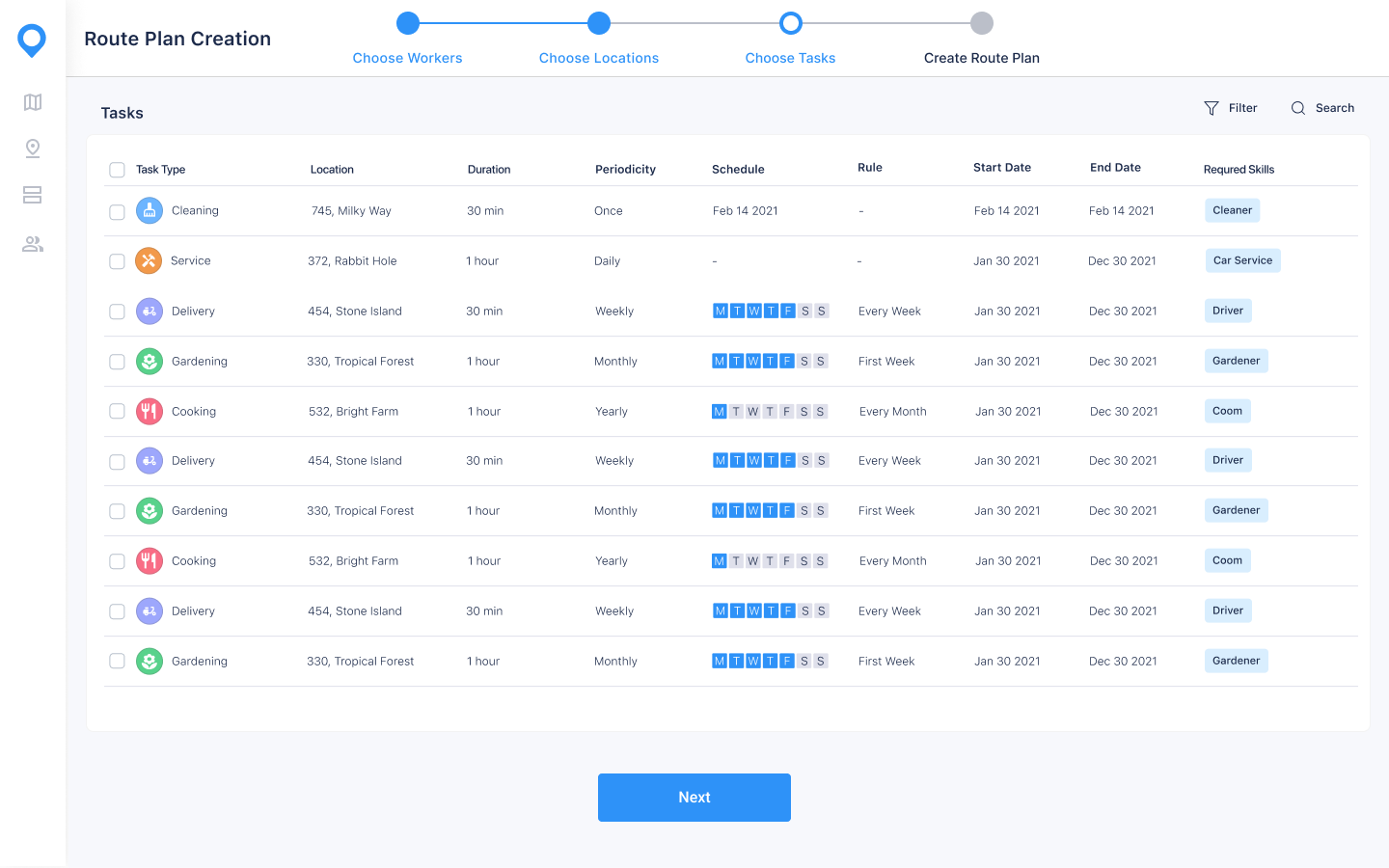This screenshot has width=1389, height=868.
Task: Click the Start Date column header
Action: (1002, 168)
